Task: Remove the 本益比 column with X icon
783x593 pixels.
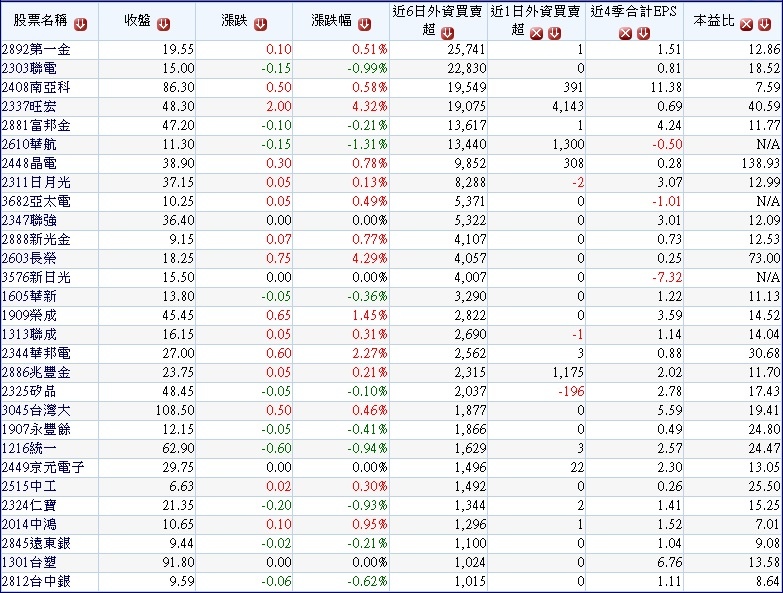Action: point(747,24)
